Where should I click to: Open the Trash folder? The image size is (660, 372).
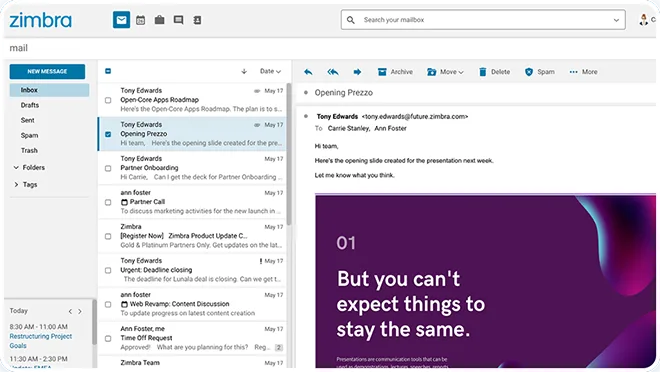[x=29, y=151]
